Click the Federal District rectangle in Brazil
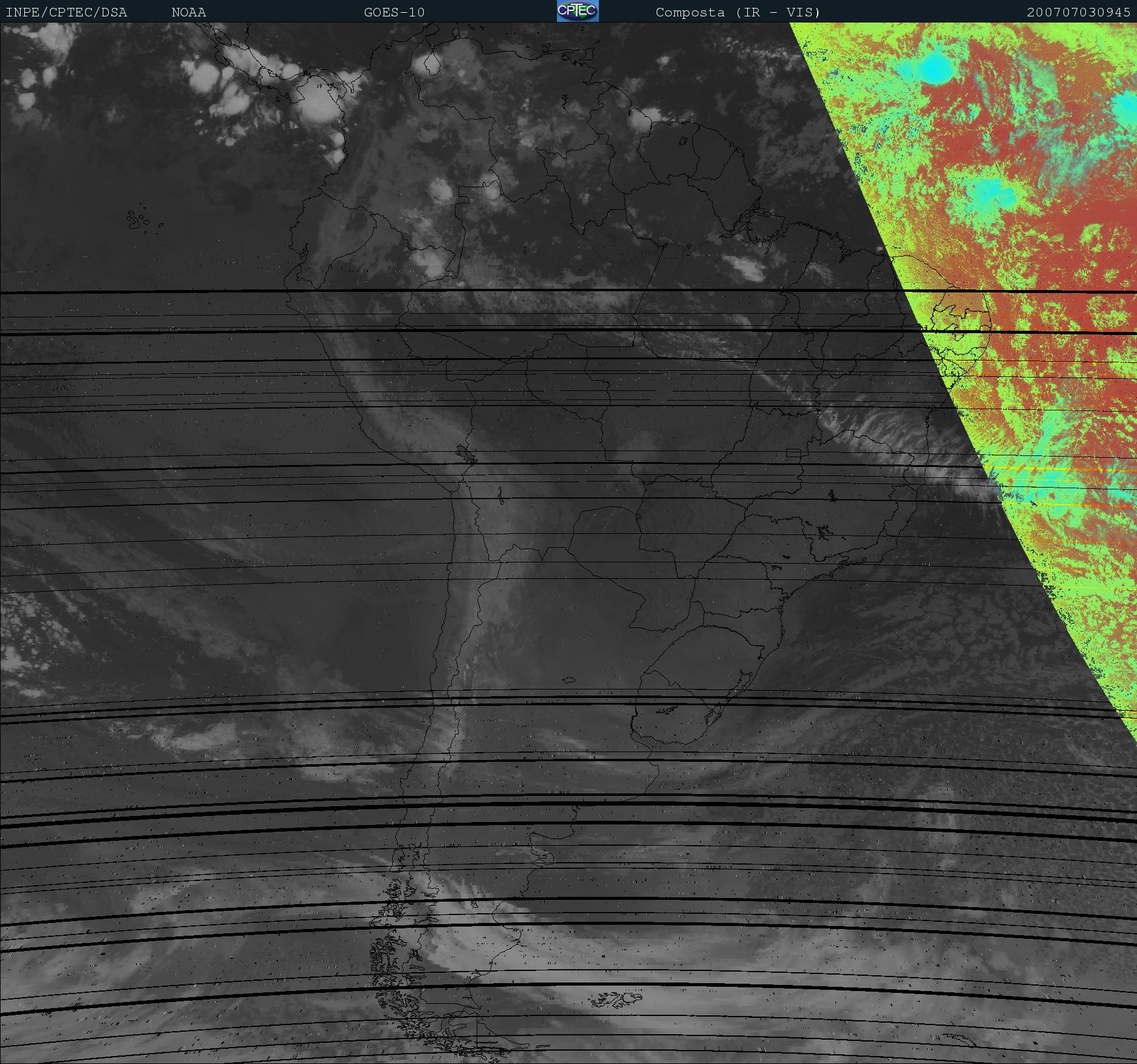Image resolution: width=1137 pixels, height=1064 pixels. pyautogui.click(x=793, y=452)
